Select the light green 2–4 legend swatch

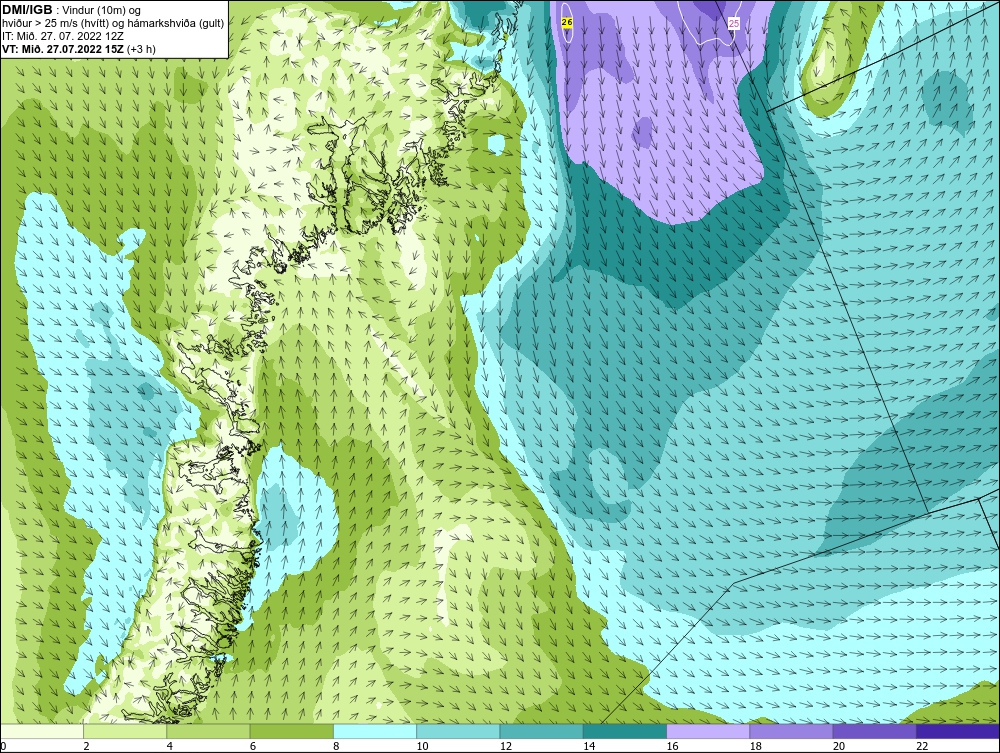tap(125, 731)
